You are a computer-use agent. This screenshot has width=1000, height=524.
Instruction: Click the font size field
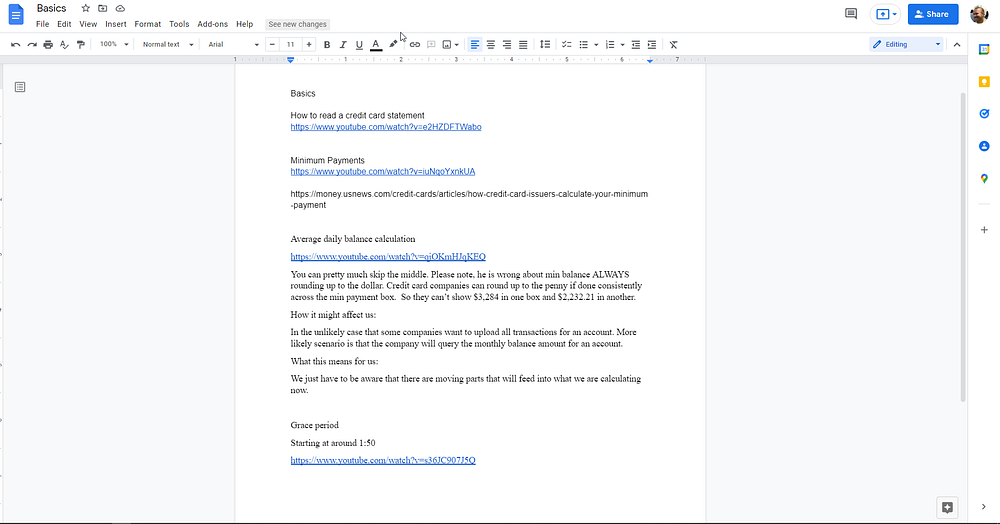(x=290, y=45)
